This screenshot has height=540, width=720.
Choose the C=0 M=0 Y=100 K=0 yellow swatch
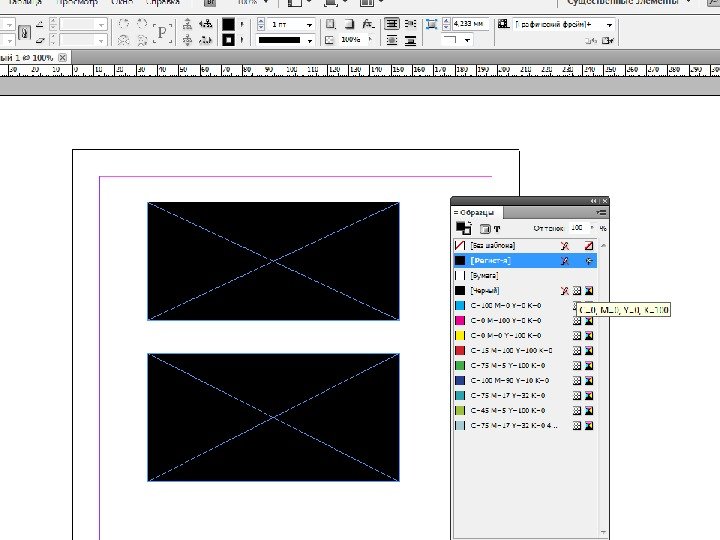point(505,335)
